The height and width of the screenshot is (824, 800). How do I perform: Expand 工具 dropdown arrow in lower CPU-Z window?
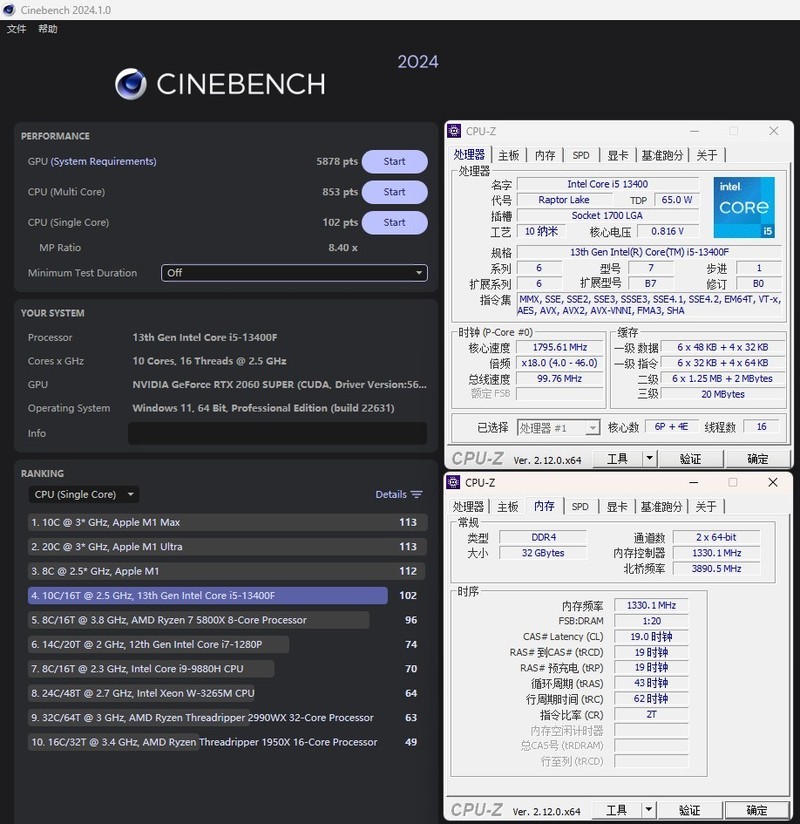point(649,810)
